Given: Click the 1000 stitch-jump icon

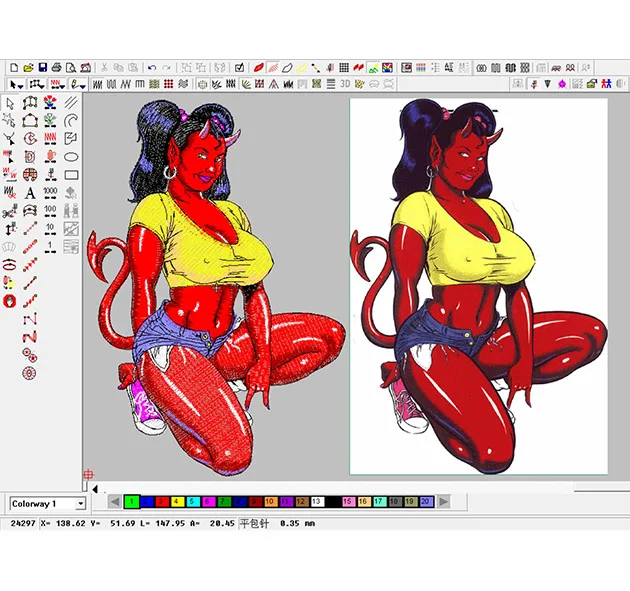Looking at the screenshot, I should click(50, 193).
